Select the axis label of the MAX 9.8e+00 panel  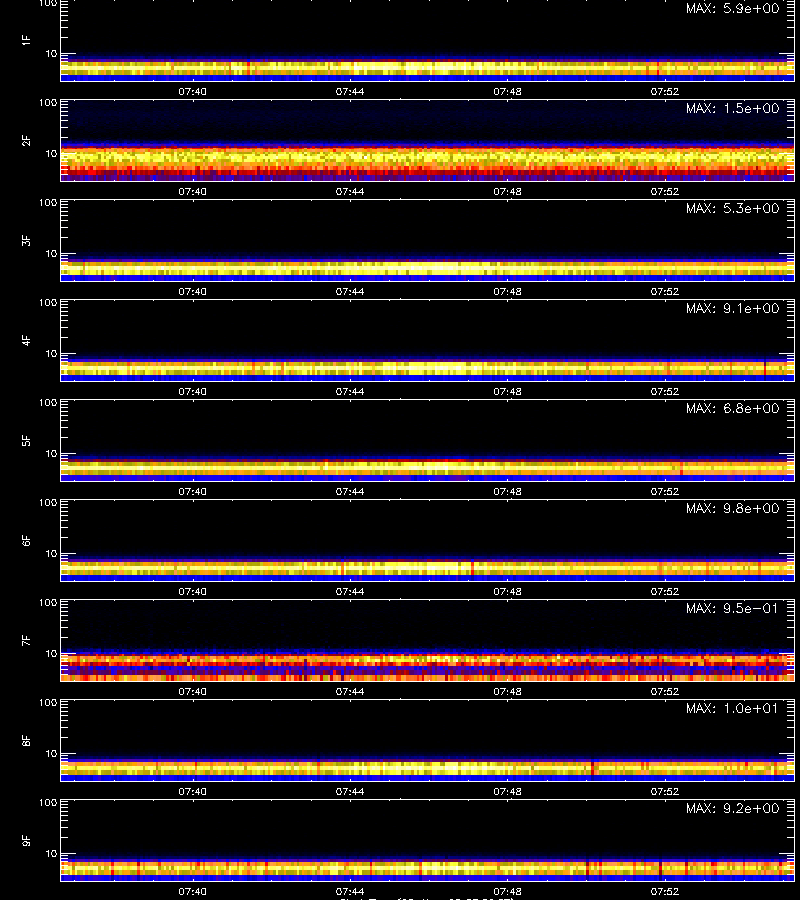(26, 541)
